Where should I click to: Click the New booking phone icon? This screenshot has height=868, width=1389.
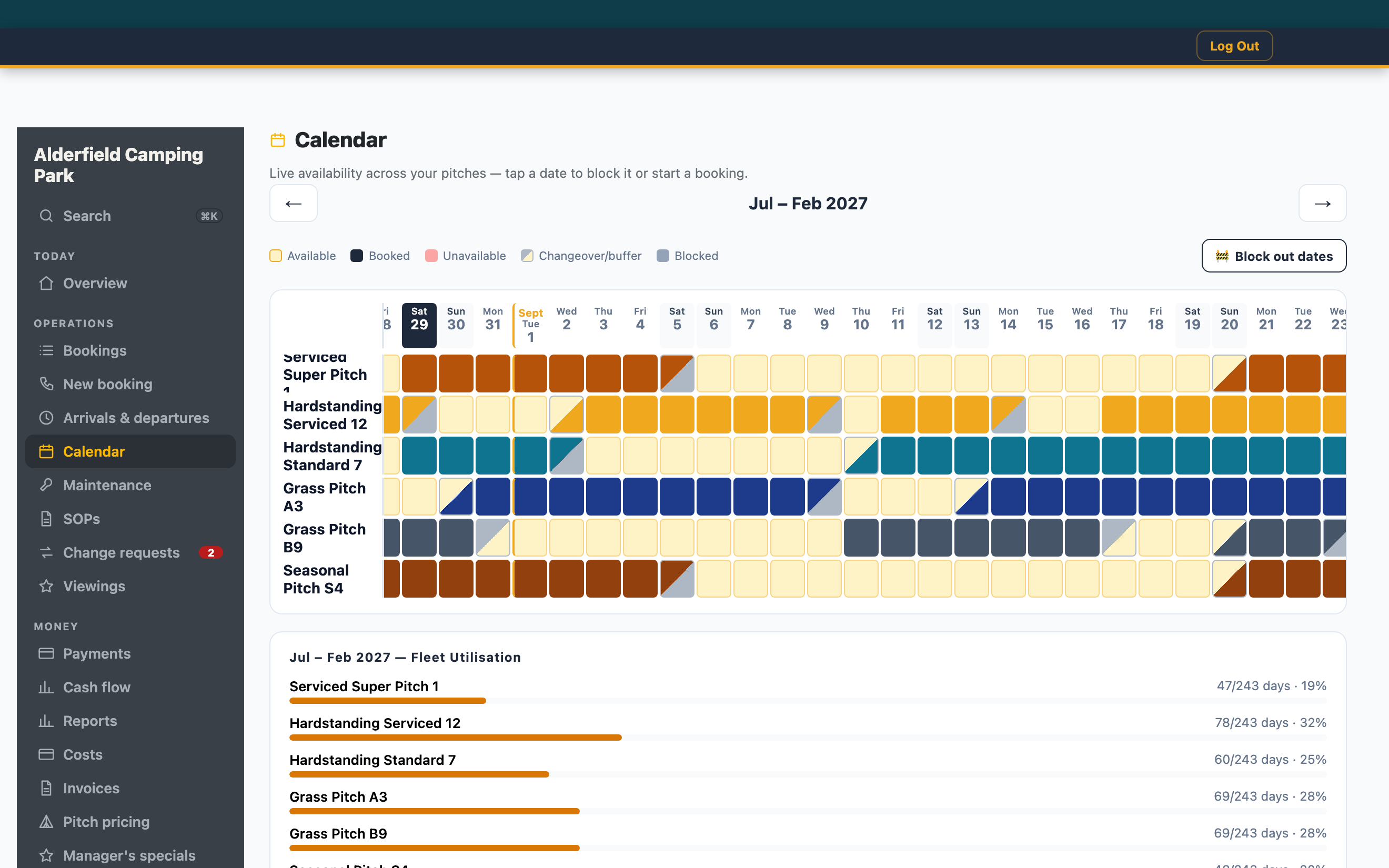coord(46,384)
